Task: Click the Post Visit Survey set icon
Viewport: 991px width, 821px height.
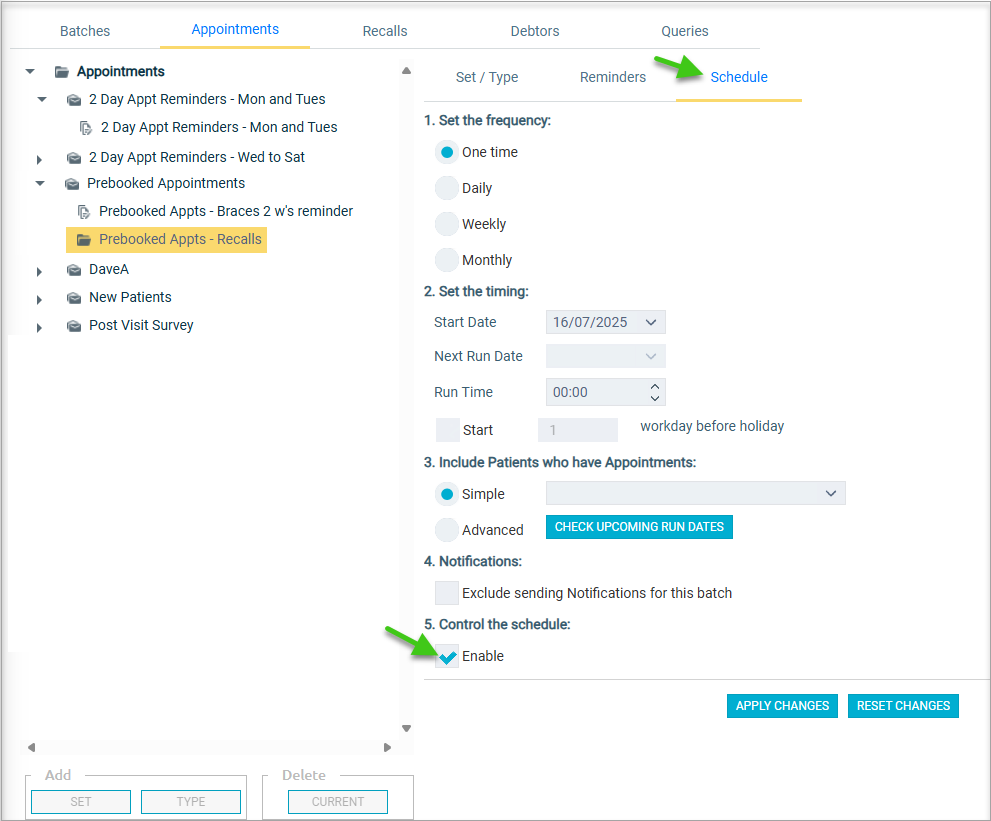Action: [74, 326]
